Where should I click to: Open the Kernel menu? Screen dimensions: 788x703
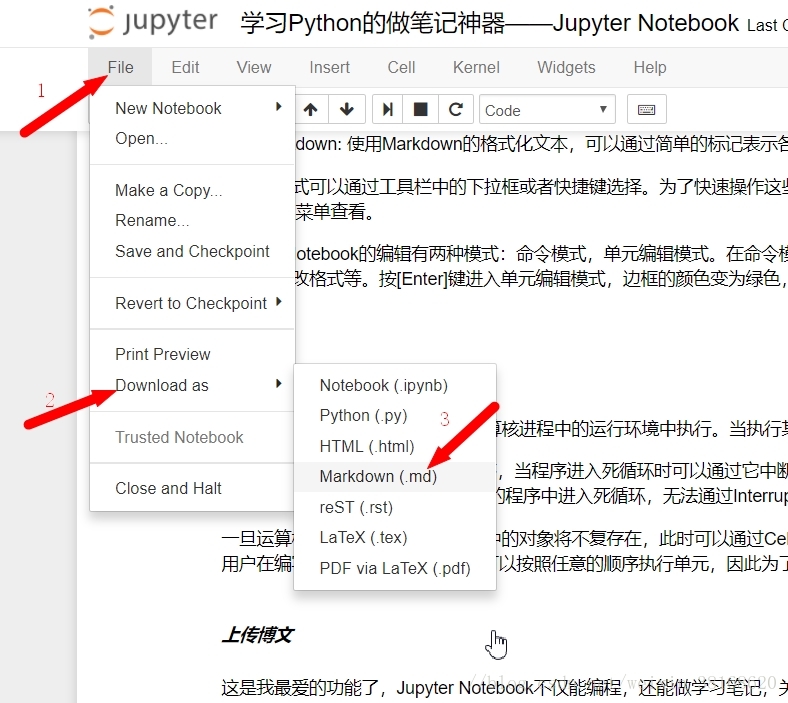476,67
